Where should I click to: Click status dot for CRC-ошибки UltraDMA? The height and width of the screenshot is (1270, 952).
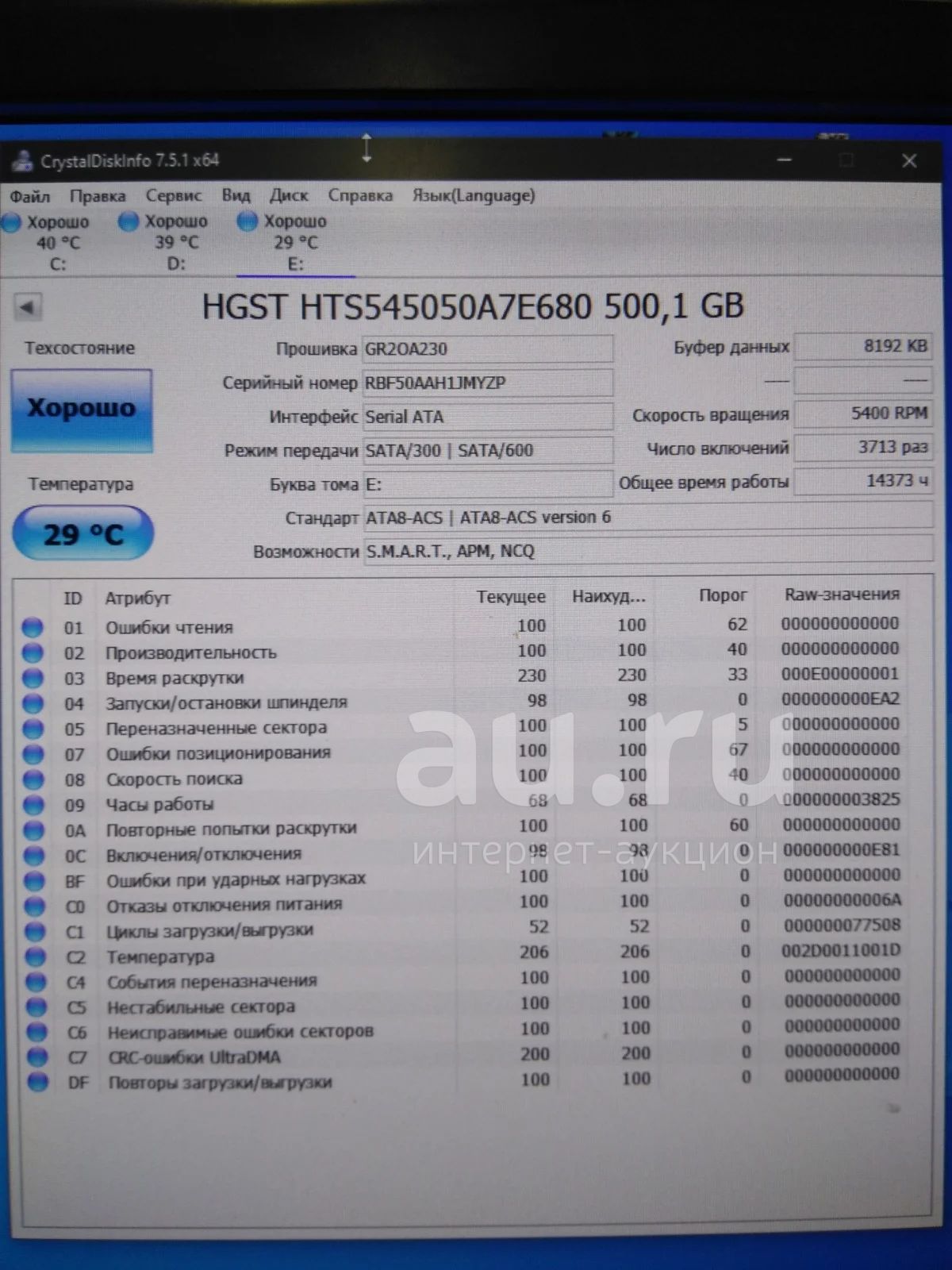36,1057
